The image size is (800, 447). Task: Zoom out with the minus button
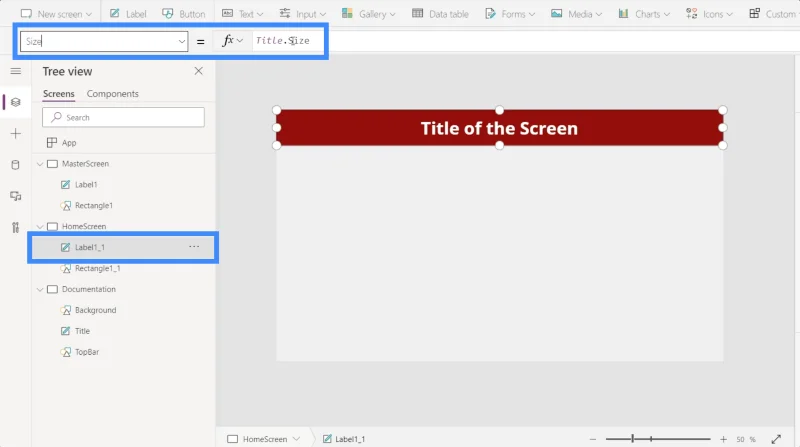[592, 439]
